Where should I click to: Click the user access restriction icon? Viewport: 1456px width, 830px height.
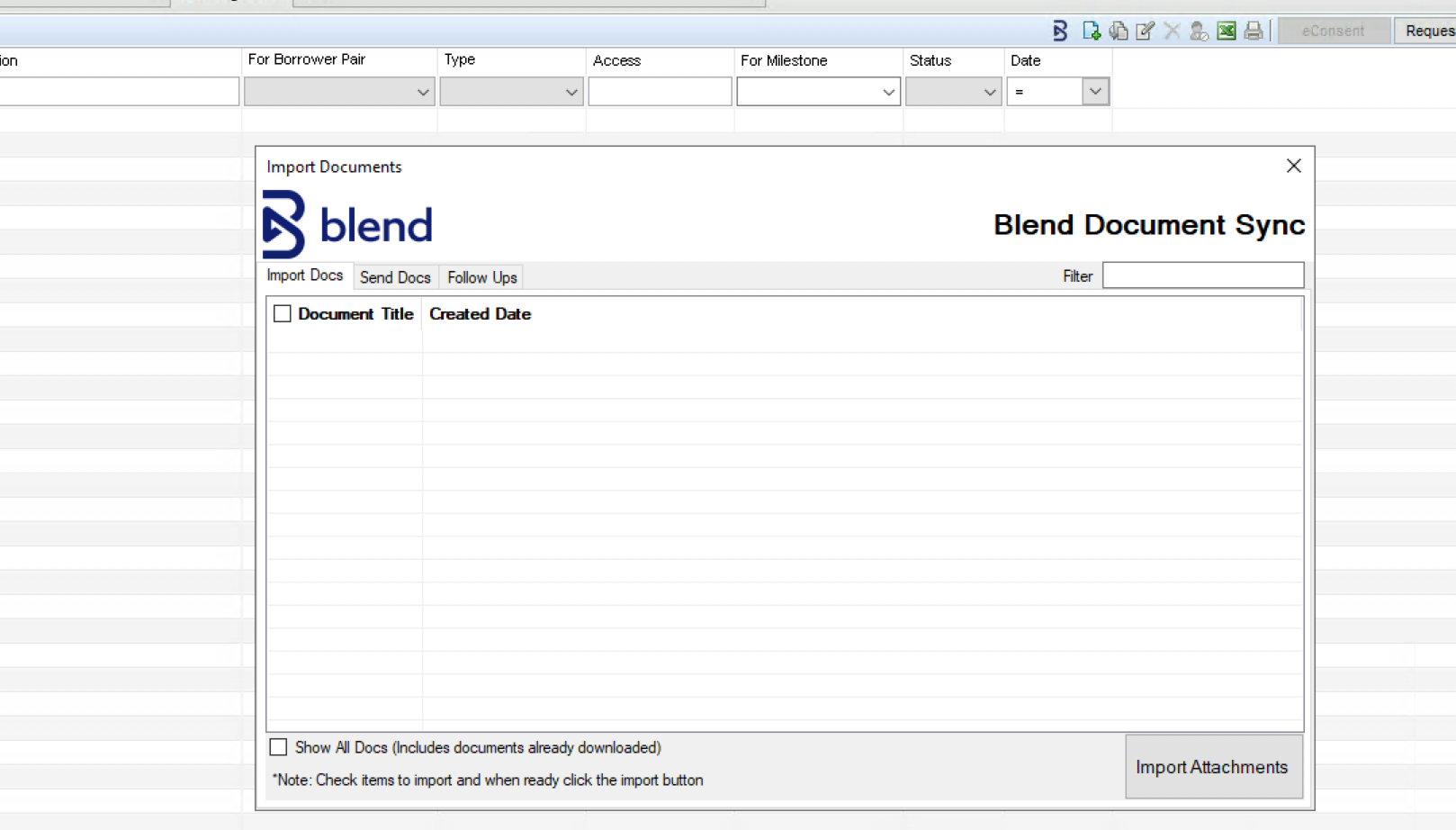click(1199, 31)
